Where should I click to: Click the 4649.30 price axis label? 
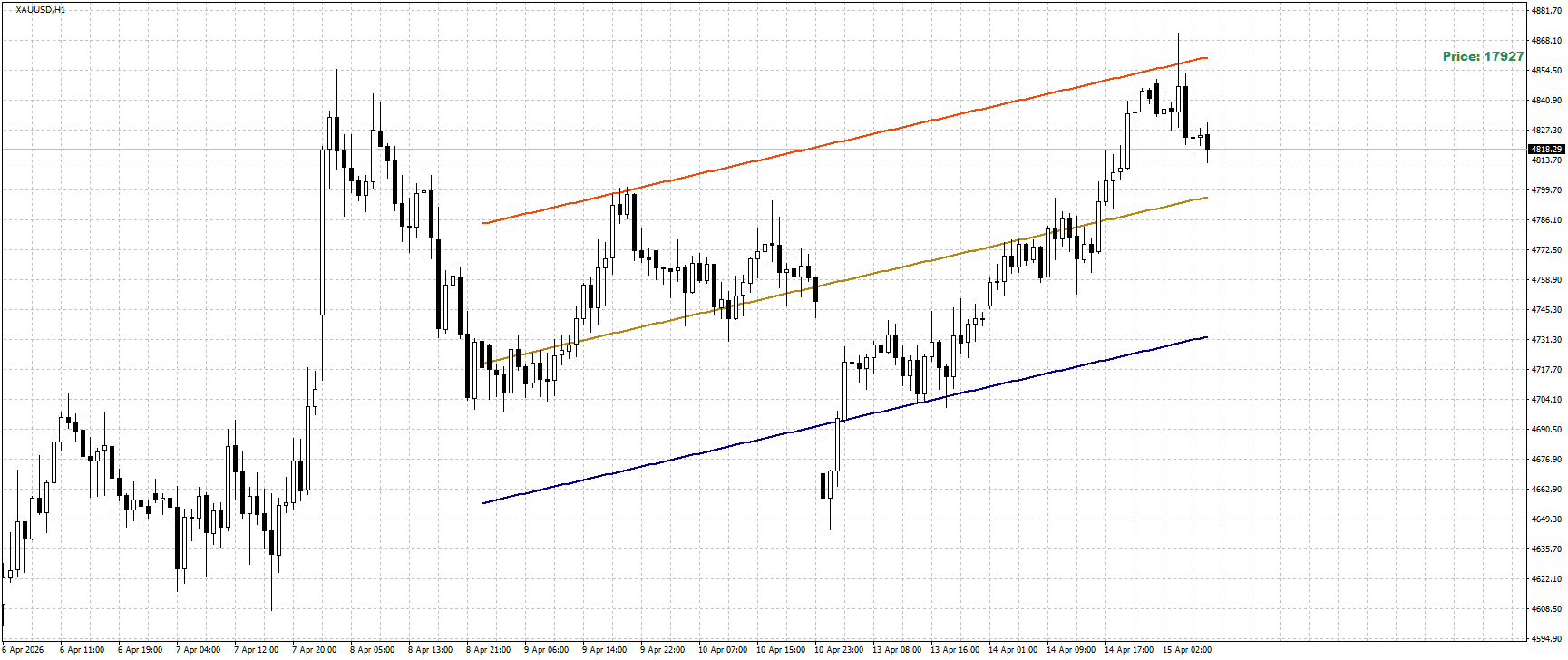(x=1546, y=519)
